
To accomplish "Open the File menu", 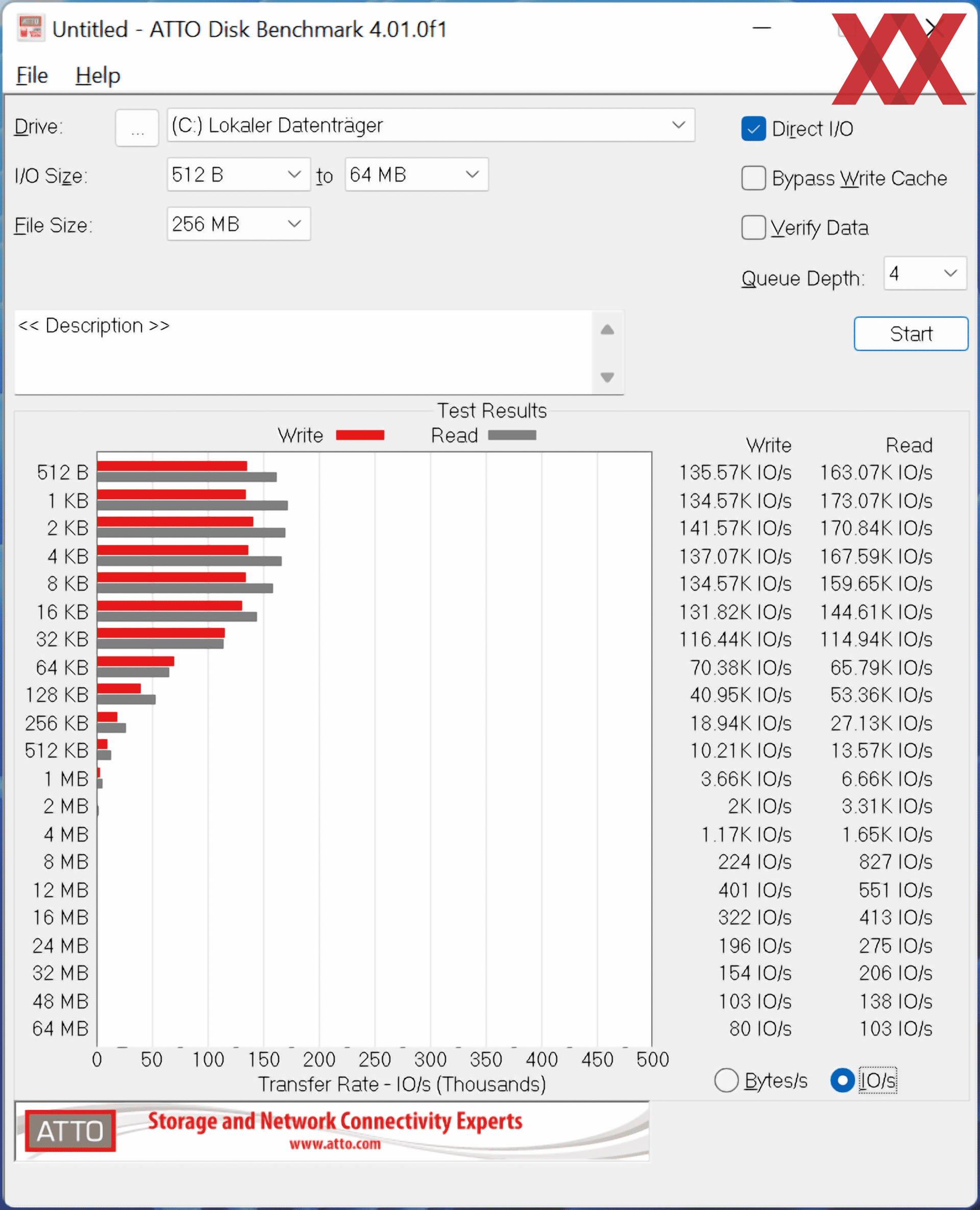I will (x=32, y=75).
